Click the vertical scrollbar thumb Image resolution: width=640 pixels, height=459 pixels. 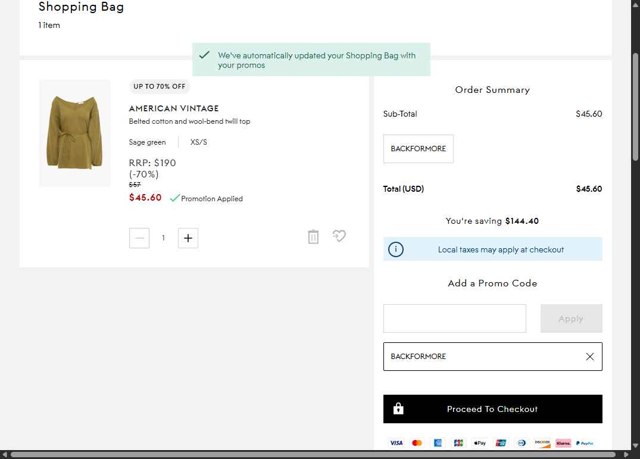coord(636,107)
